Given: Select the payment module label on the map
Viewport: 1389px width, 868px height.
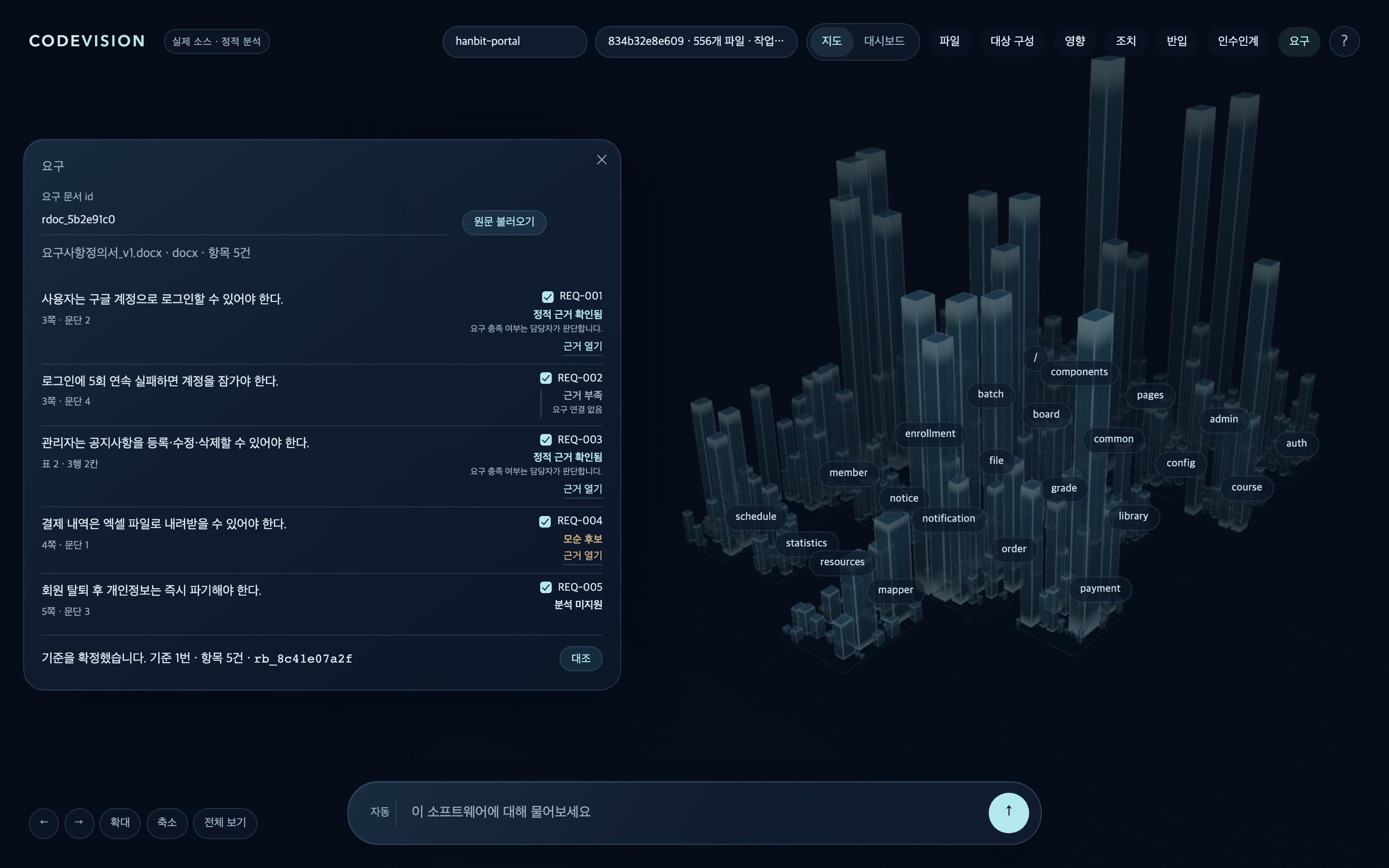Looking at the screenshot, I should [1100, 588].
